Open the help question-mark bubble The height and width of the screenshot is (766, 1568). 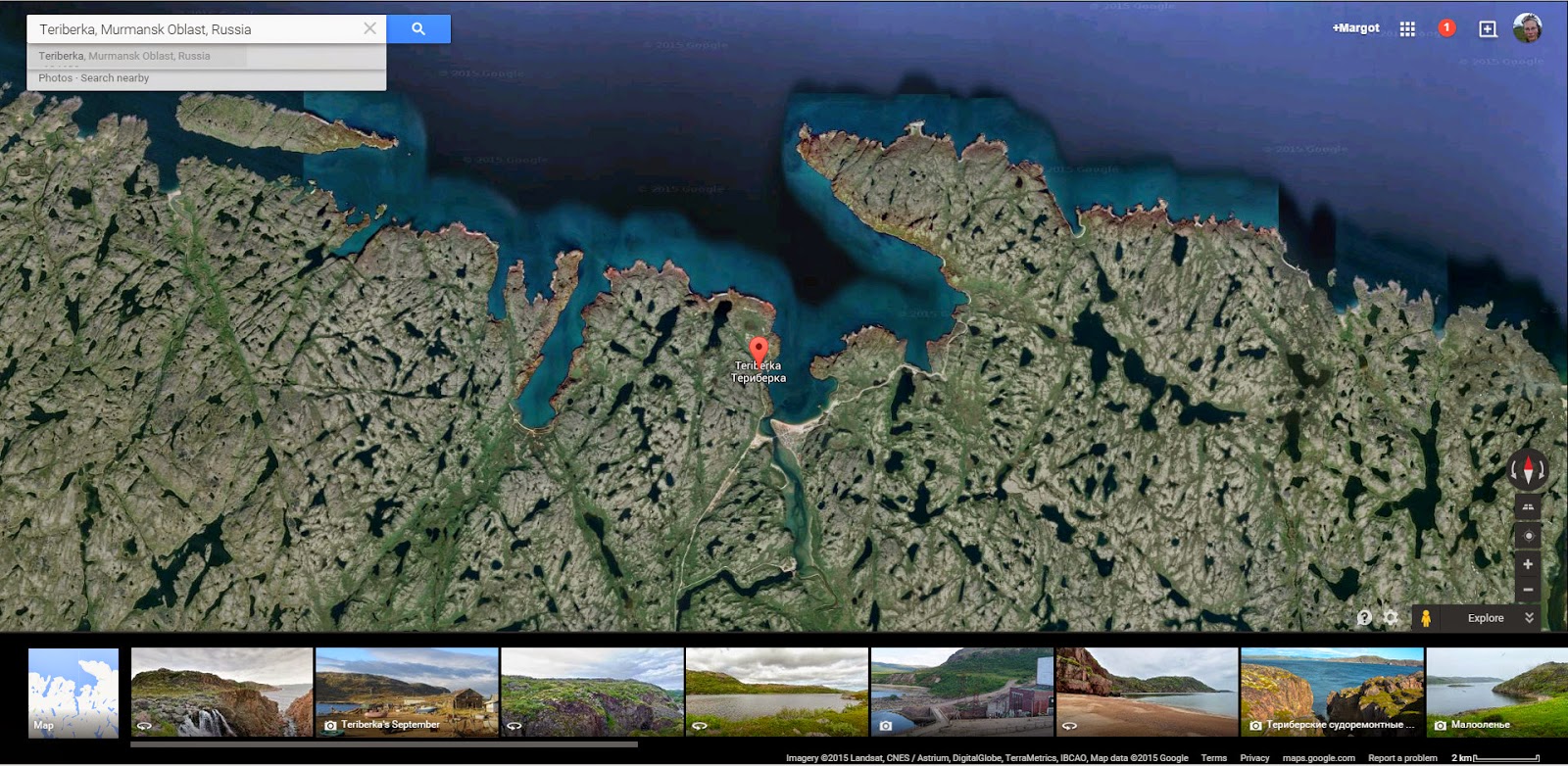(x=1364, y=617)
